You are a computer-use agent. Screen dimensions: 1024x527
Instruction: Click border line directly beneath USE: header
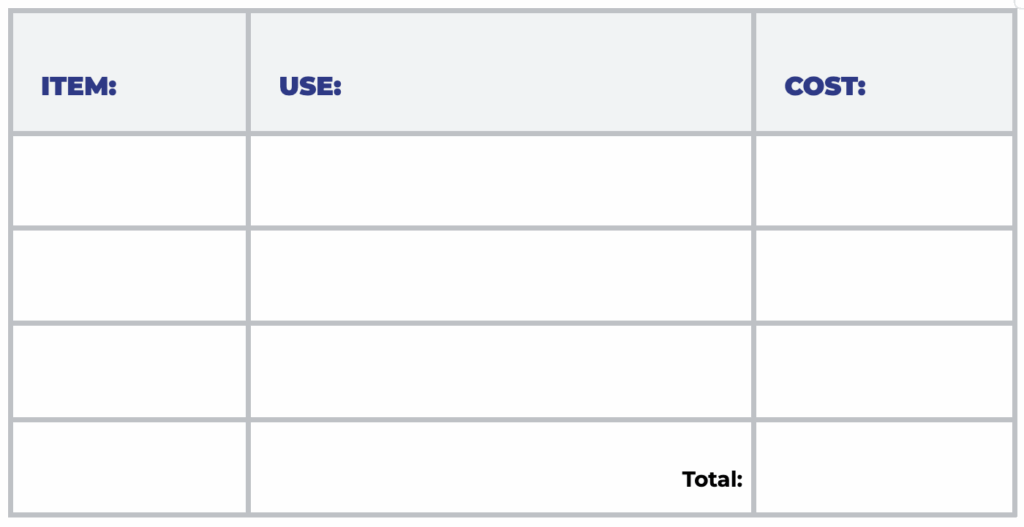pyautogui.click(x=500, y=133)
